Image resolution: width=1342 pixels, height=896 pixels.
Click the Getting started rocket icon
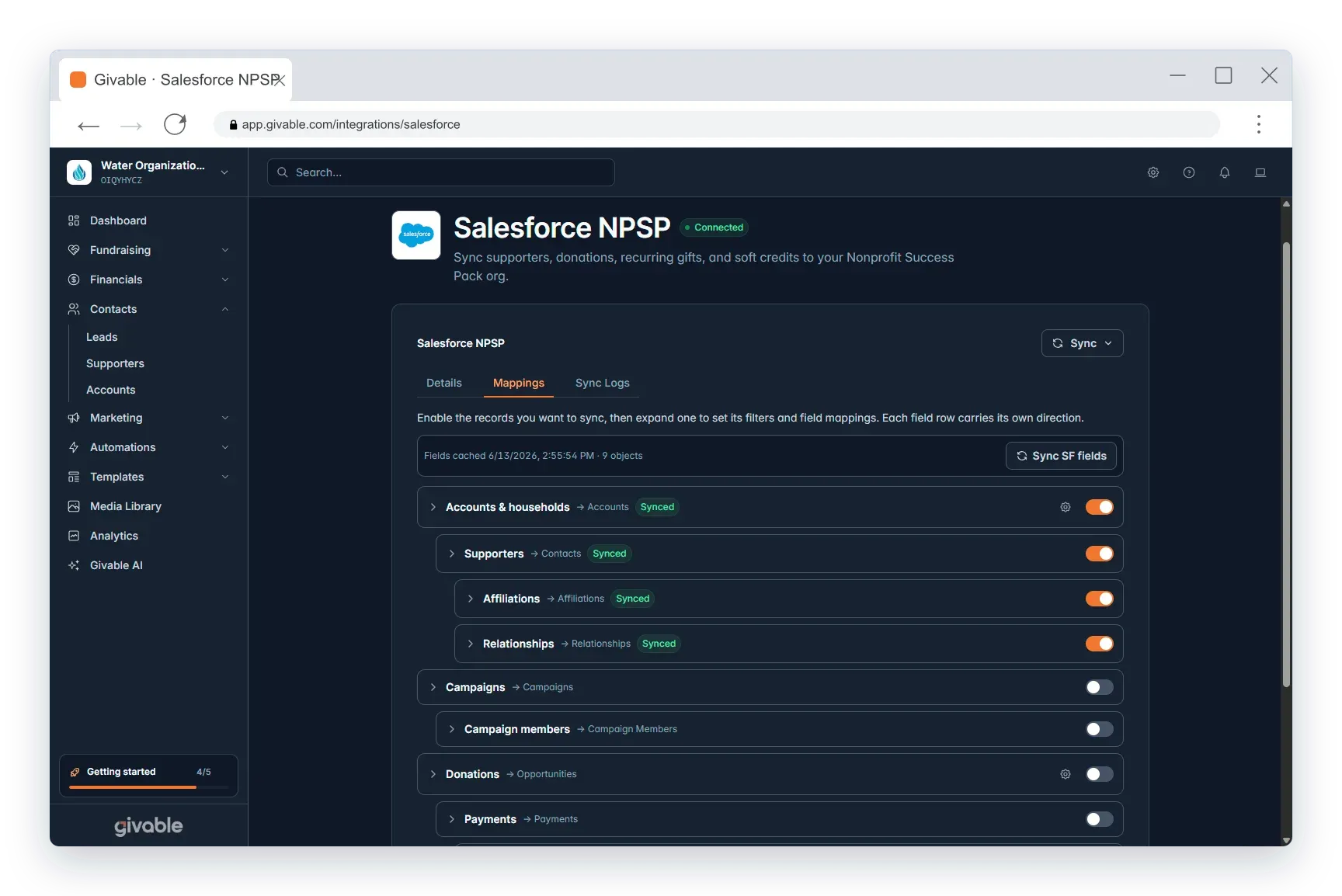point(75,772)
